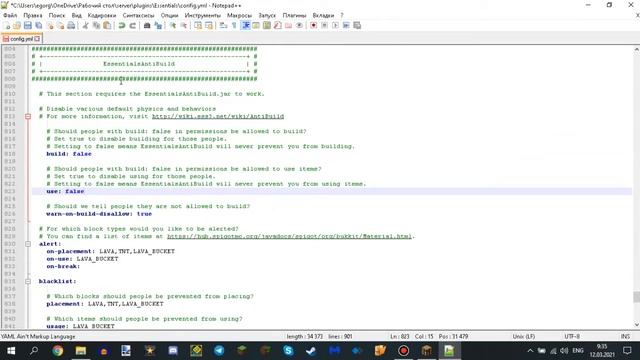Toggle synchronized horizontal scrolling icon

pyautogui.click(x=209, y=26)
